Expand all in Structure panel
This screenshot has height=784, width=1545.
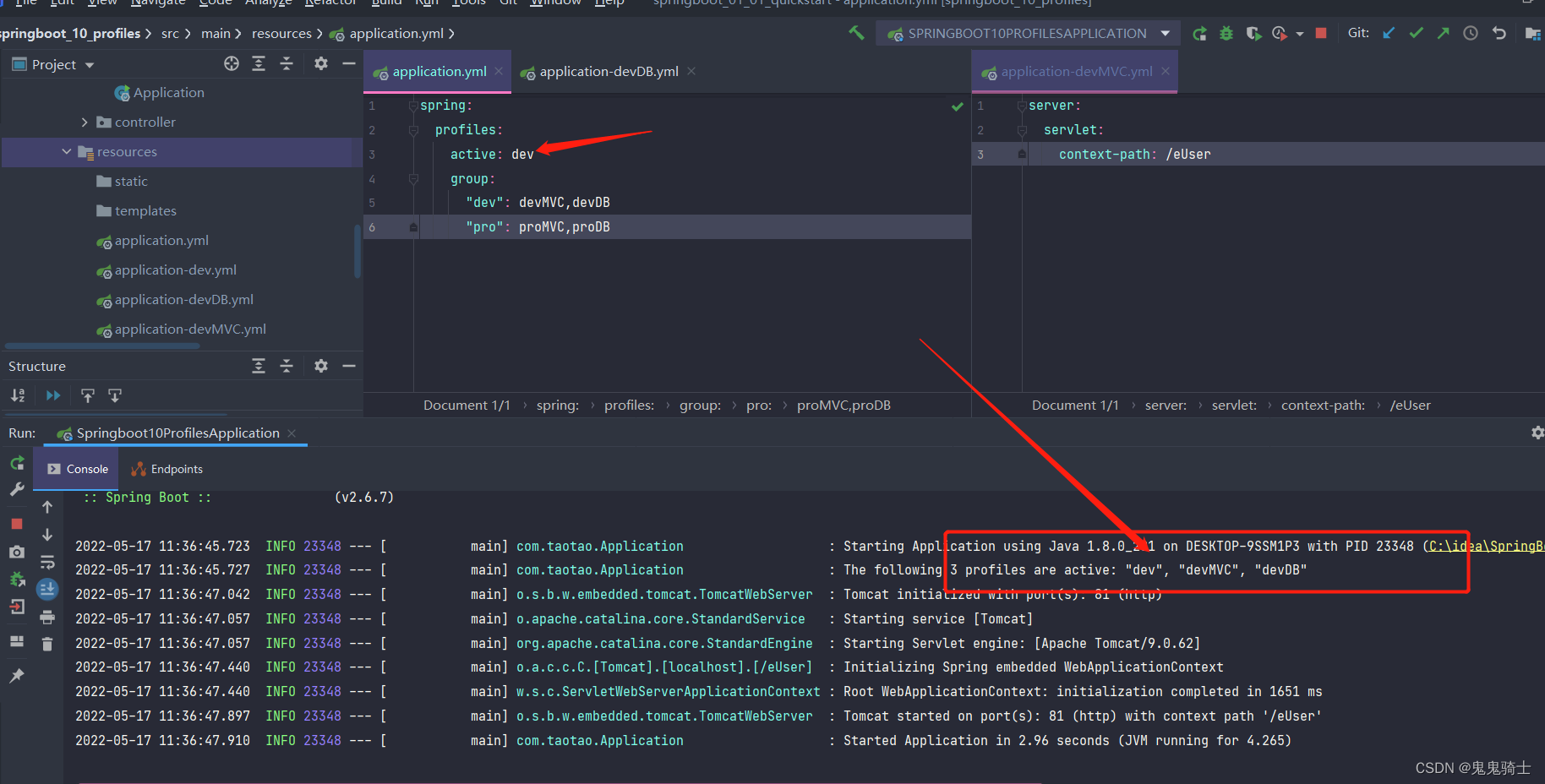[259, 366]
